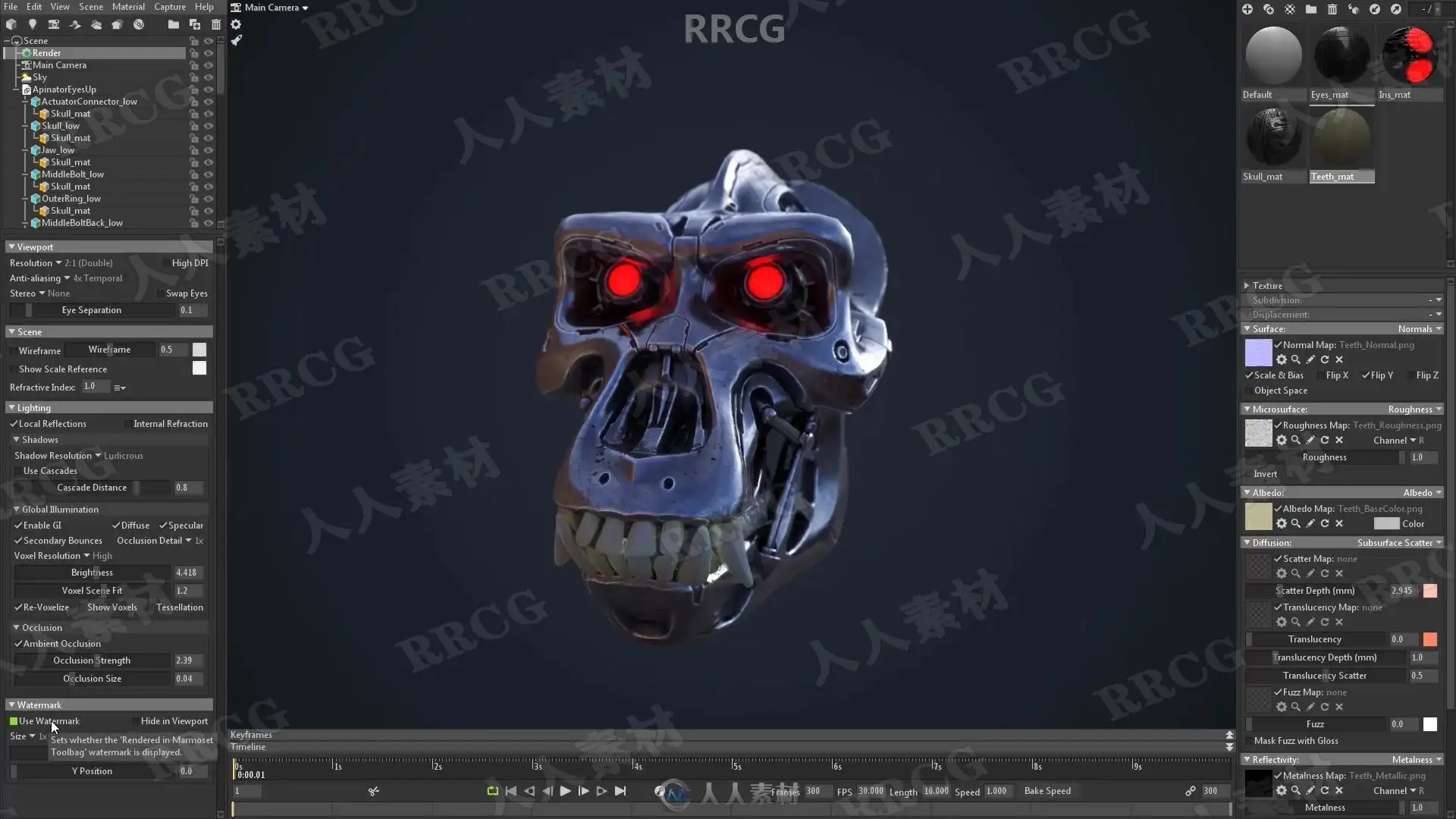Play the animation timeline
The image size is (1456, 819).
click(x=565, y=791)
